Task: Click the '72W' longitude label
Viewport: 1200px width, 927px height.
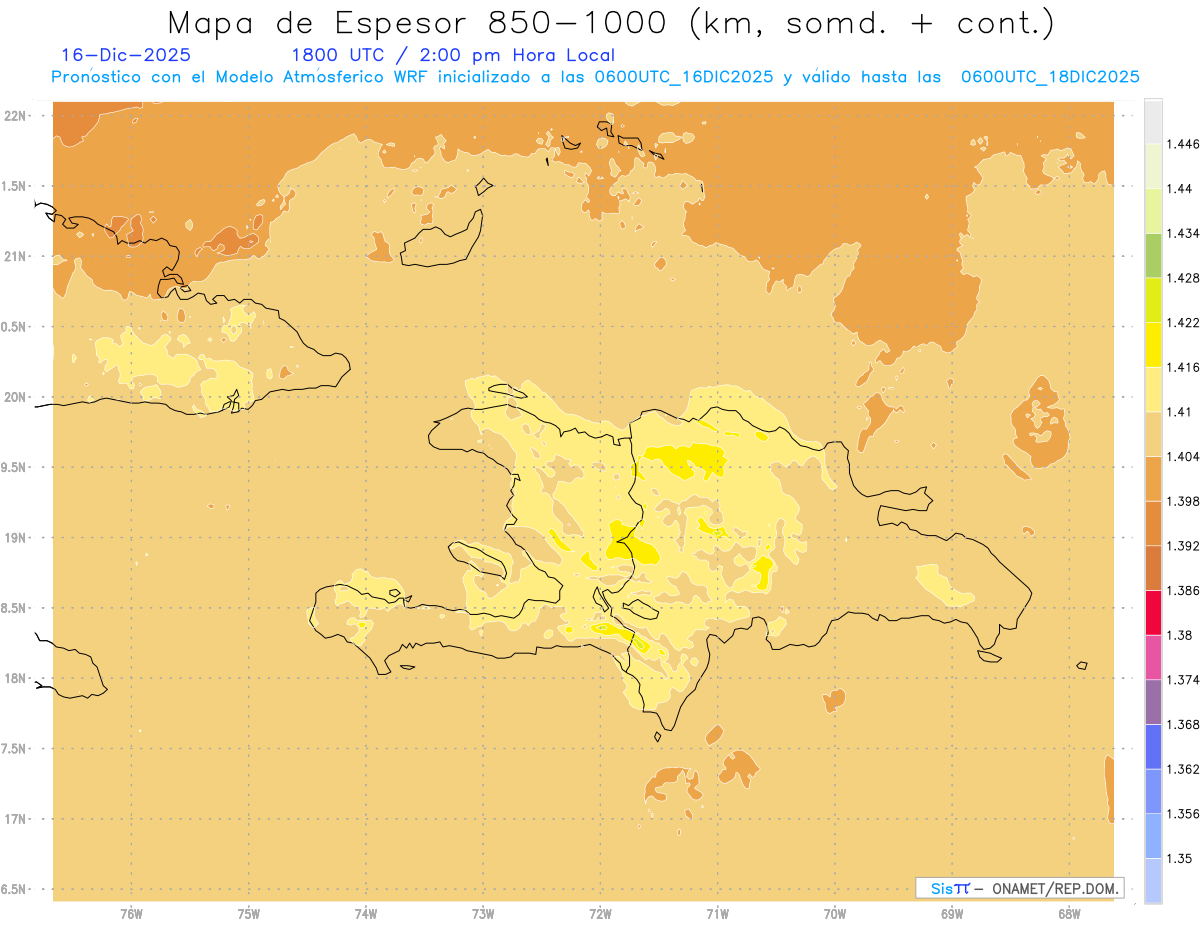Action: [x=600, y=914]
